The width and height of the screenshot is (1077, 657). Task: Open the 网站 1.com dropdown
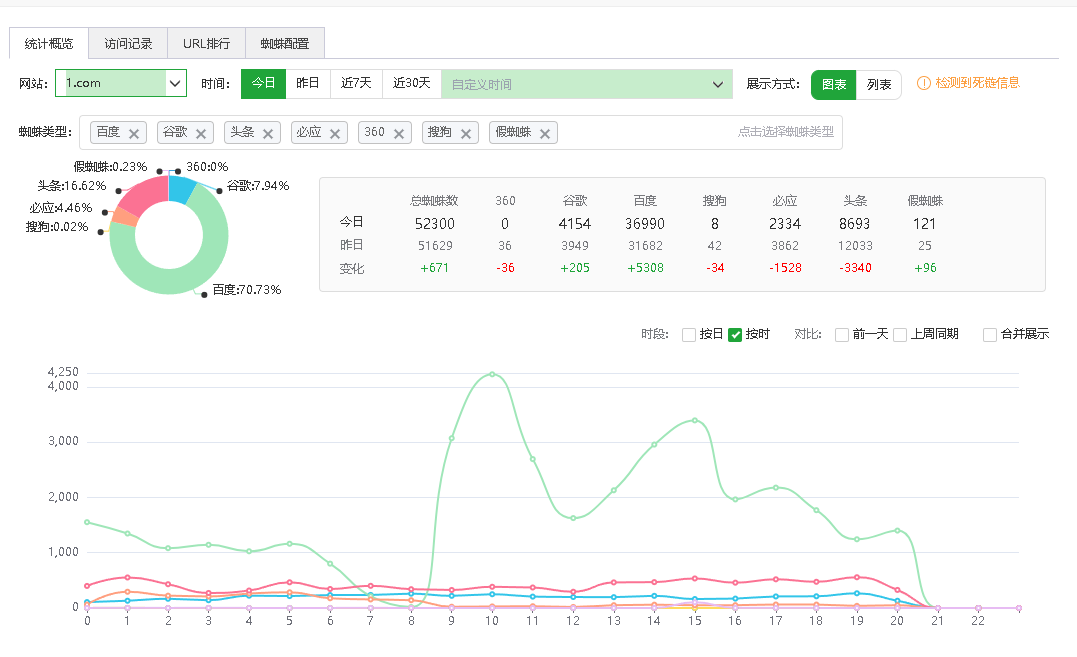coord(121,83)
